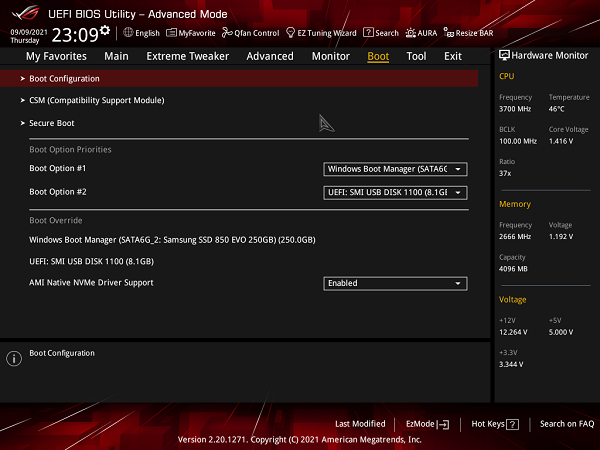This screenshot has width=600, height=450.
Task: Open date and time settings gear
Action: coord(105,30)
